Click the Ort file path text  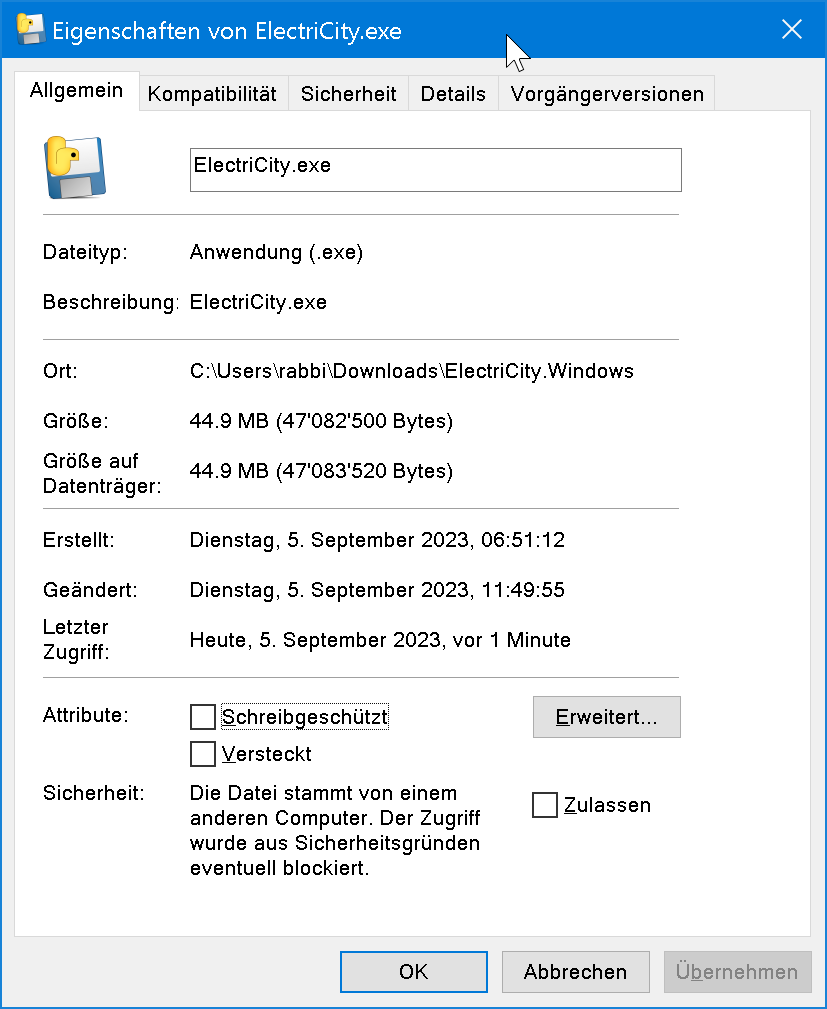(411, 371)
